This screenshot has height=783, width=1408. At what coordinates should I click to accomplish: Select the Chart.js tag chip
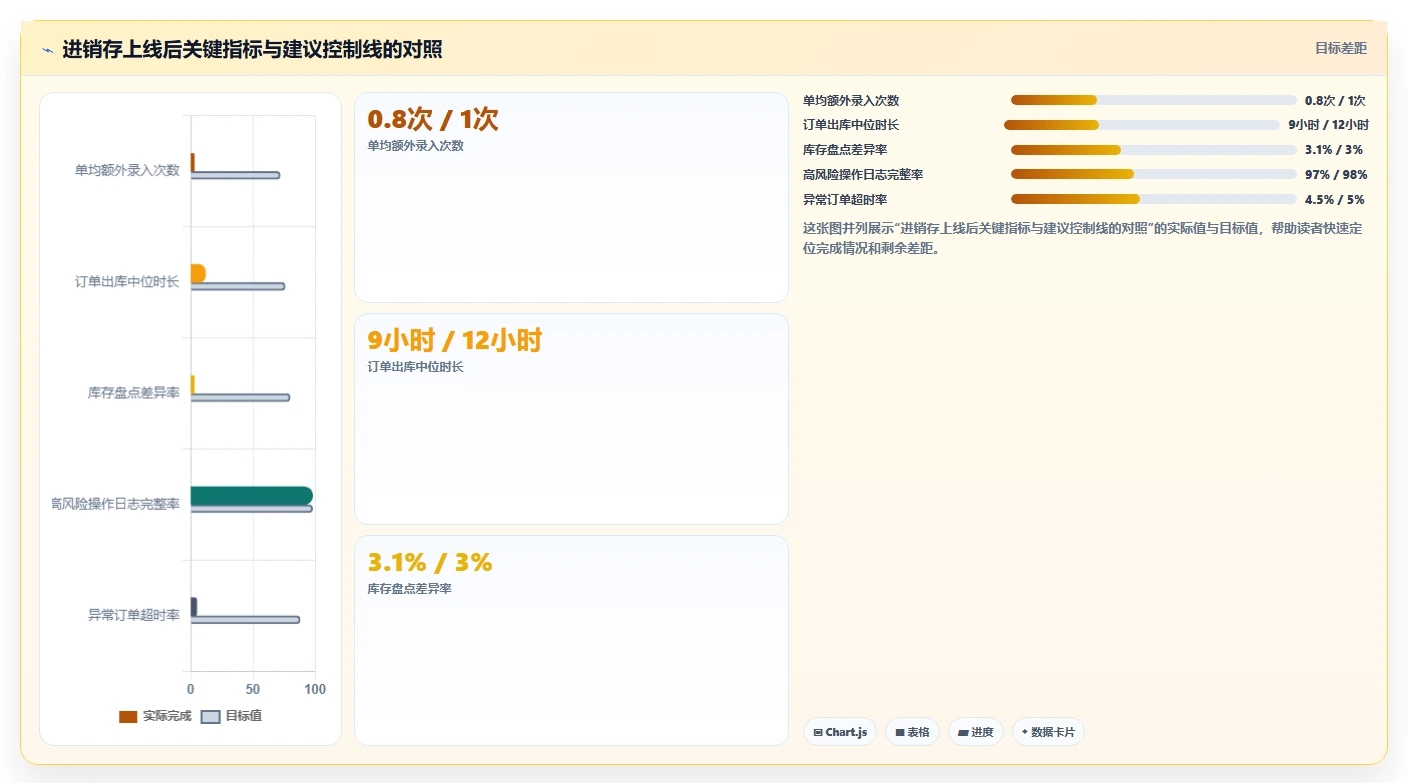(840, 732)
